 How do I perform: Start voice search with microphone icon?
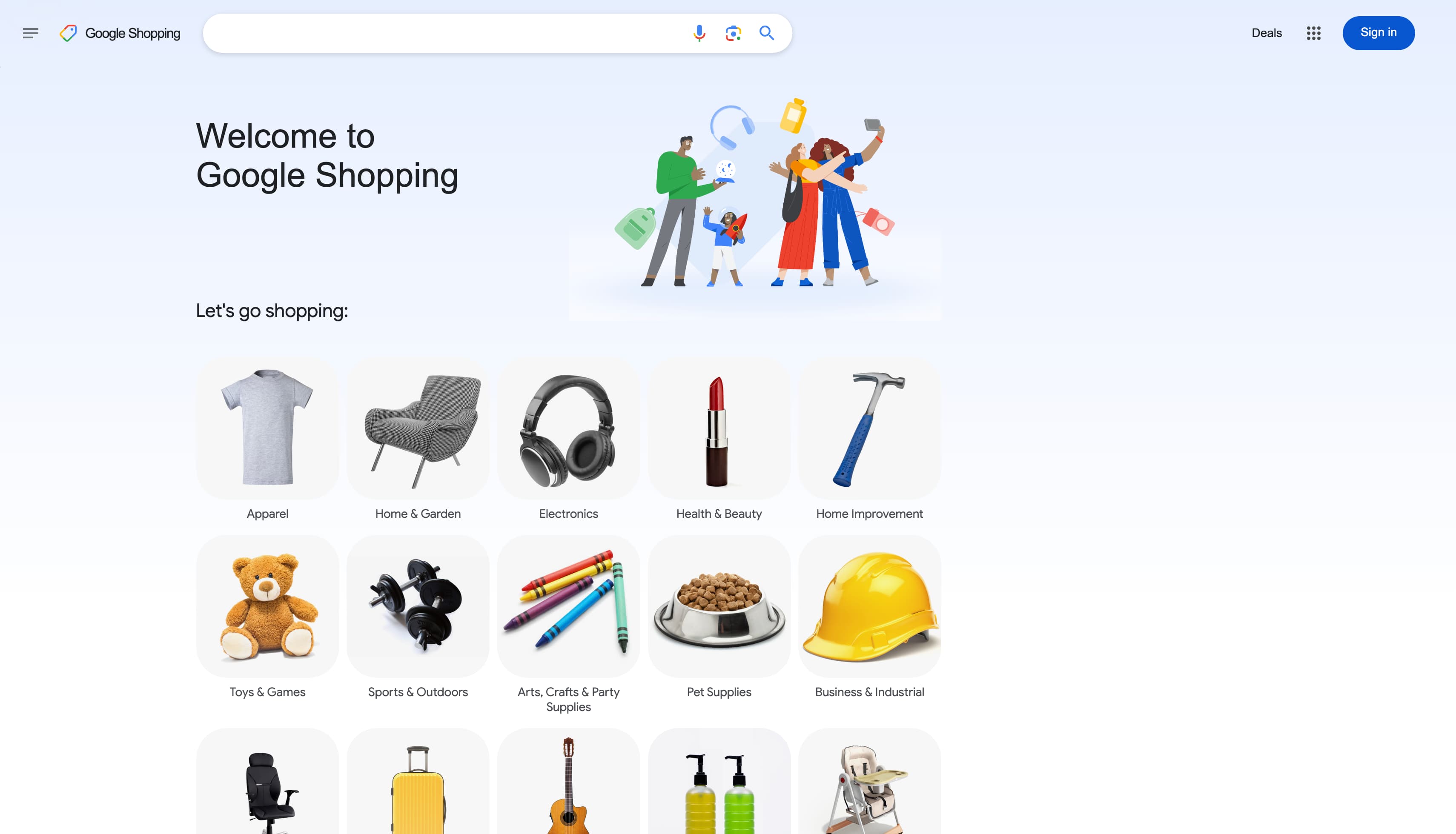click(x=699, y=33)
